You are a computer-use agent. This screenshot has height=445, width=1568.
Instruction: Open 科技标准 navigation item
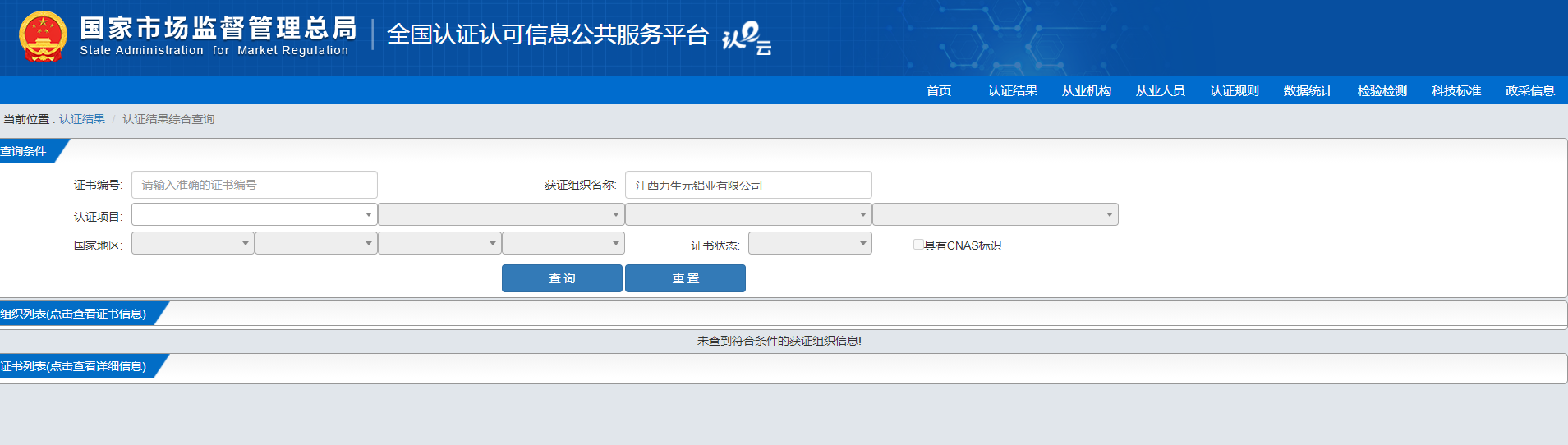click(x=1456, y=91)
